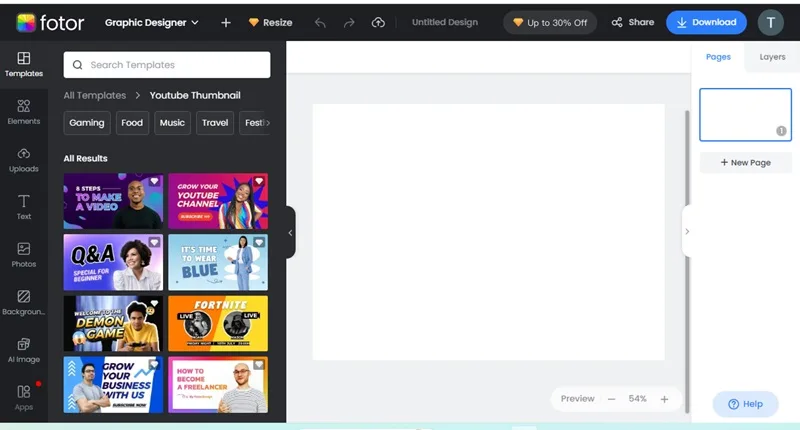Viewport: 800px width, 430px height.
Task: Select the Text tool in sidebar
Action: tap(23, 207)
